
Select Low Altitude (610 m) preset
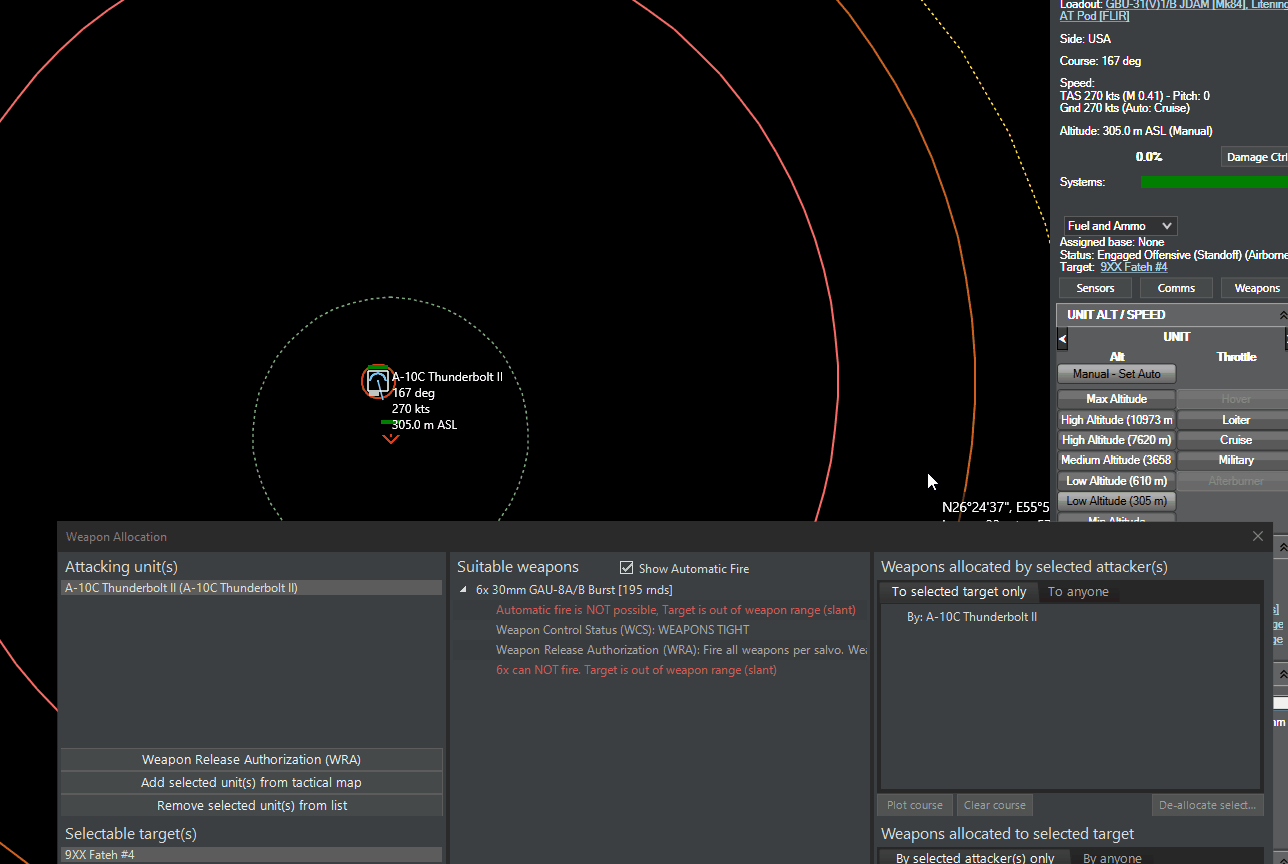click(x=1116, y=481)
